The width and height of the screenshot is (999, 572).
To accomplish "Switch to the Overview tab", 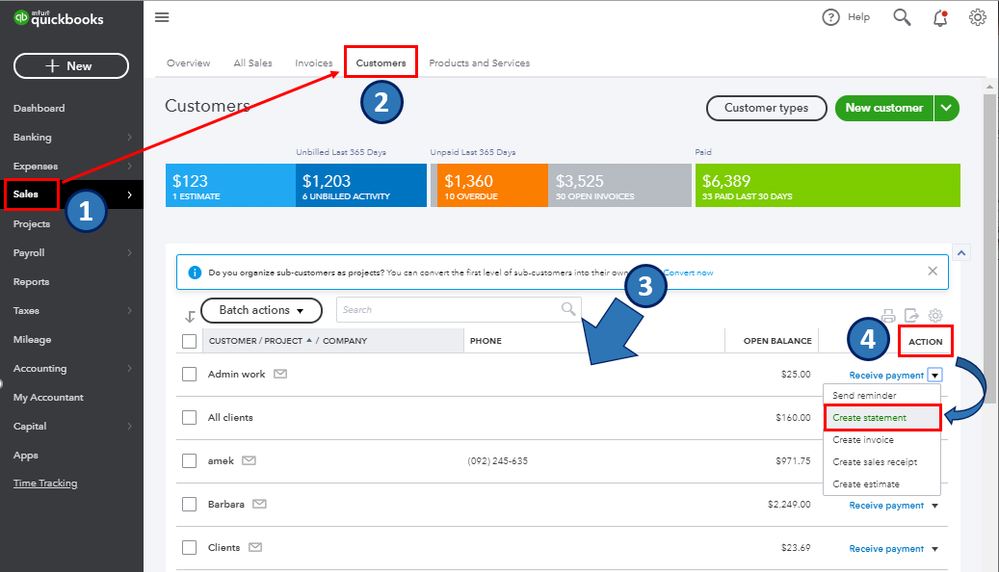I will (x=188, y=63).
